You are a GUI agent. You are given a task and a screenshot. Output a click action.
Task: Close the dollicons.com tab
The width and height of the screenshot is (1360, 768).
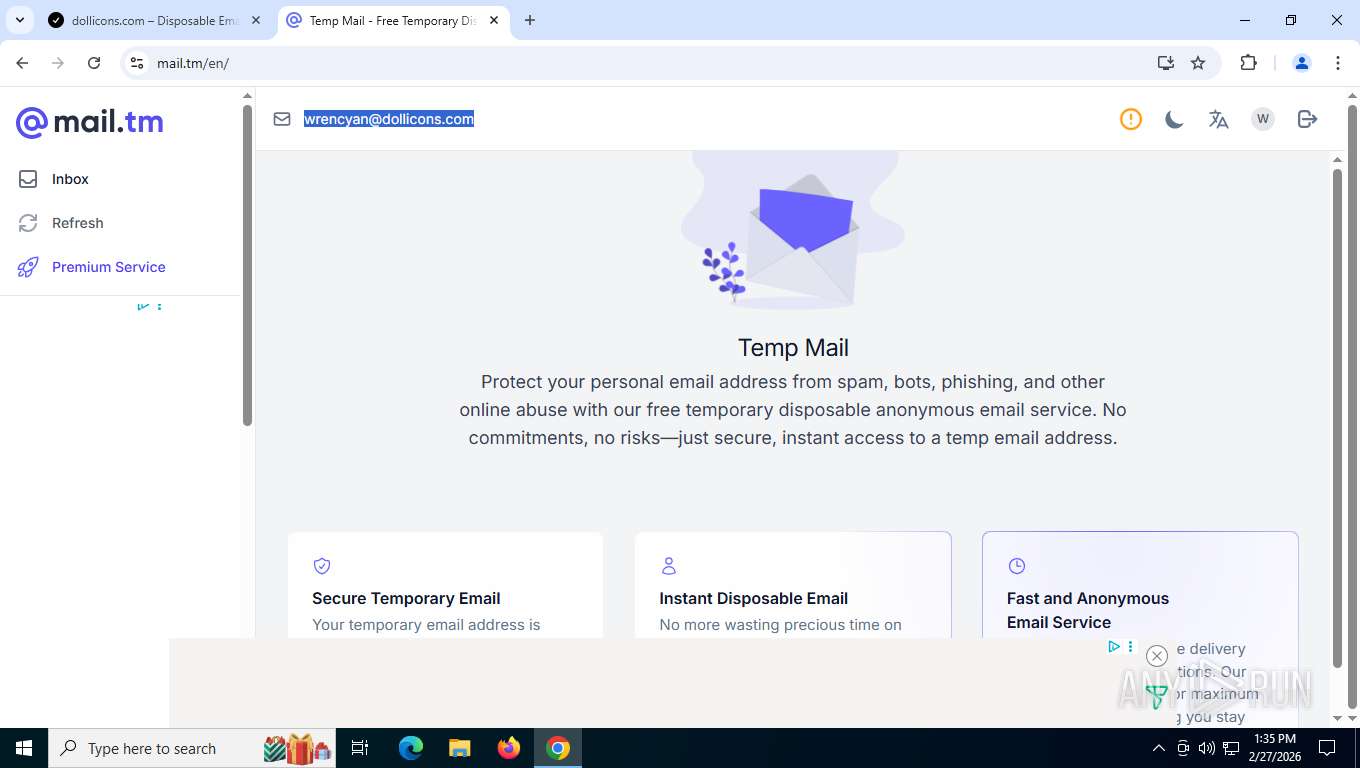pyautogui.click(x=256, y=20)
